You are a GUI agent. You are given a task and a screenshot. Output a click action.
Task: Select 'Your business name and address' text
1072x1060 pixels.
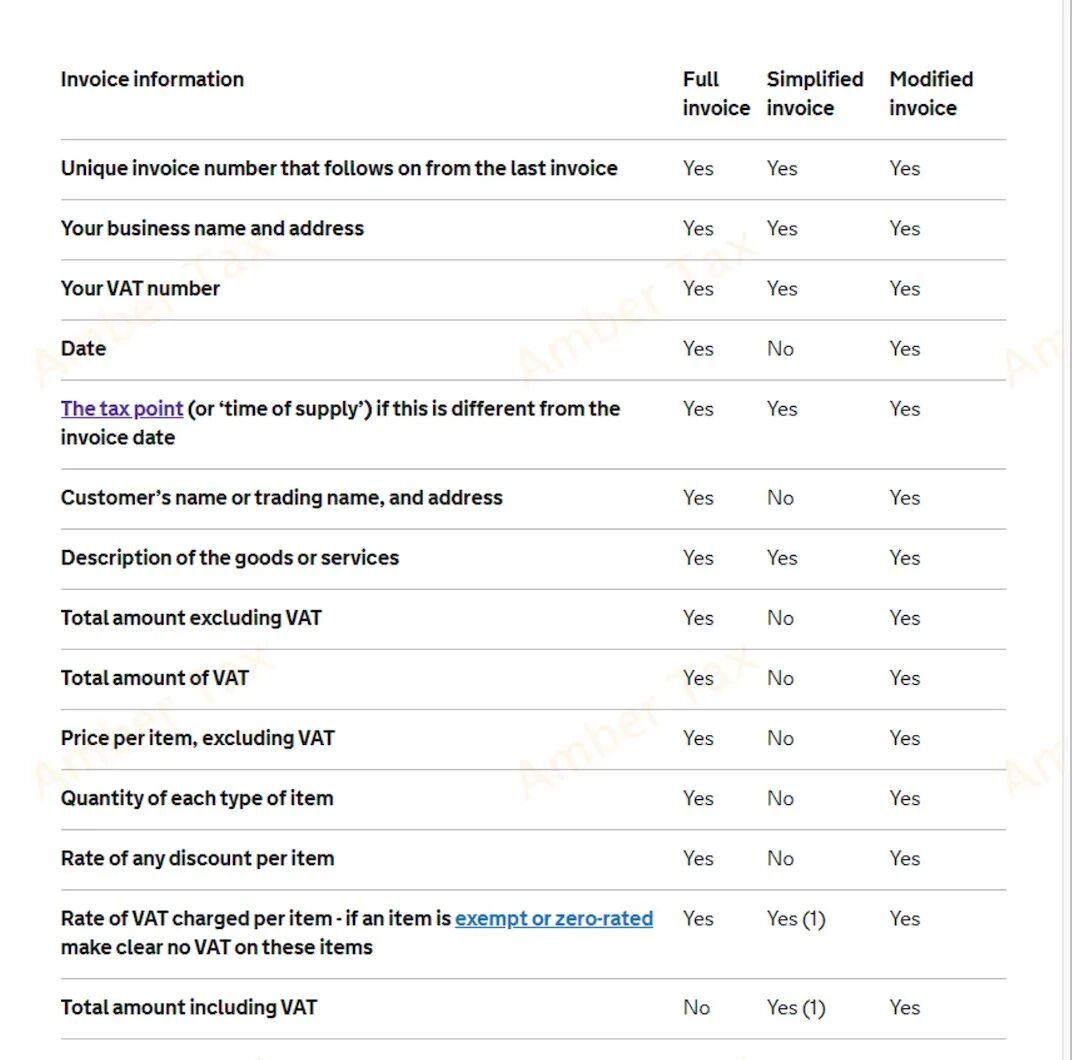coord(212,228)
